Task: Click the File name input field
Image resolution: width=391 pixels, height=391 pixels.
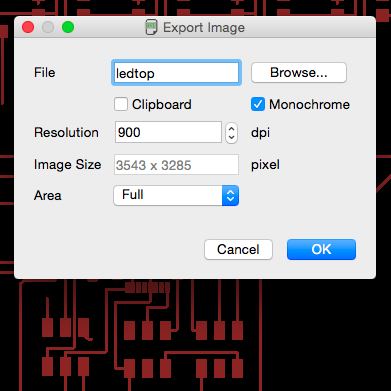Action: pos(176,73)
